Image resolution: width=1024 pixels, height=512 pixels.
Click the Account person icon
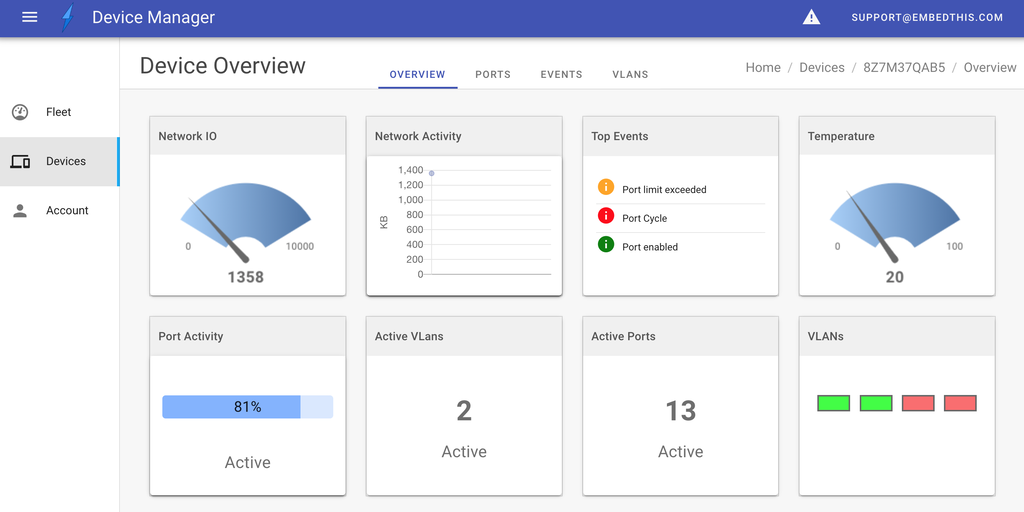(20, 211)
